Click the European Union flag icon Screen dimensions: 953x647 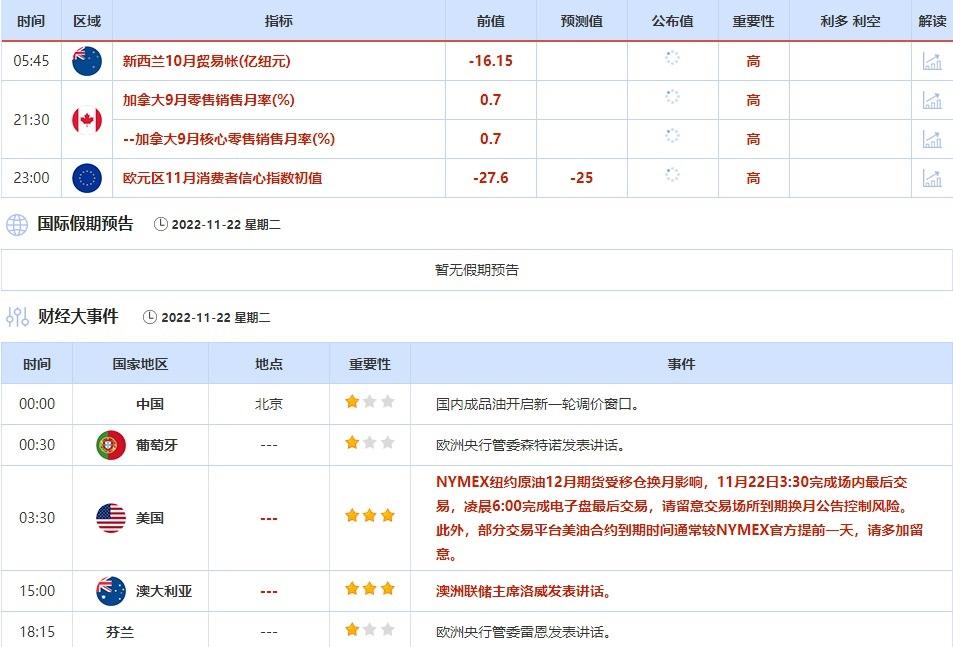(x=87, y=178)
